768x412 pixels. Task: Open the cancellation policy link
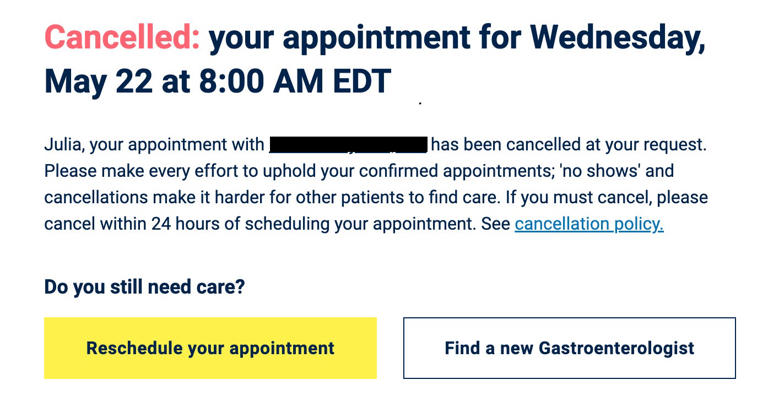pos(589,224)
